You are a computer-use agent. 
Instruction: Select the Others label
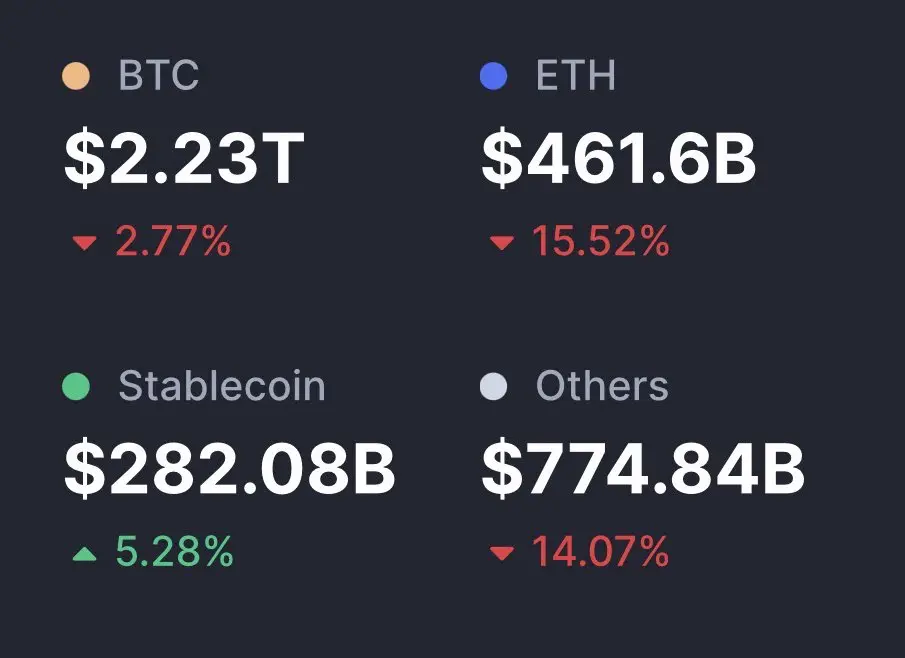[x=602, y=387]
